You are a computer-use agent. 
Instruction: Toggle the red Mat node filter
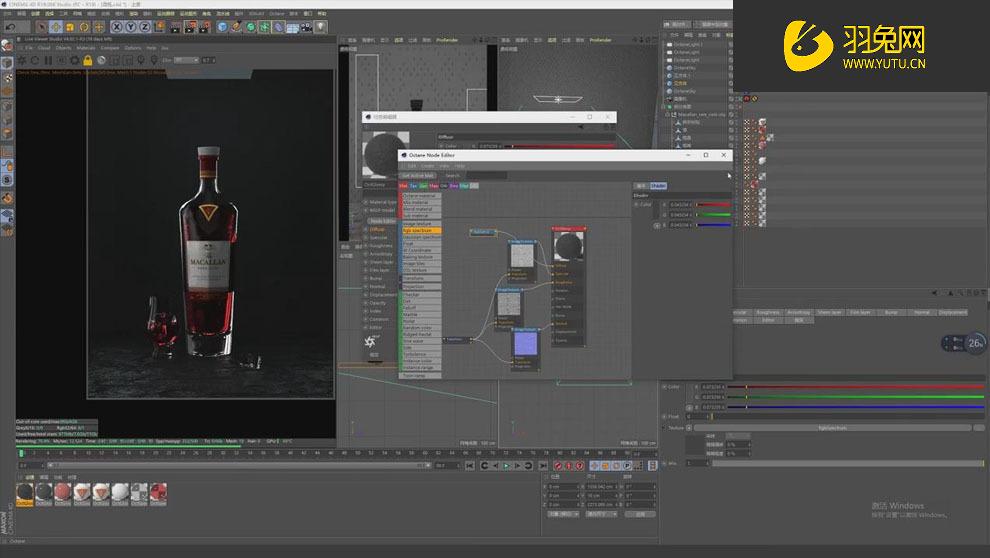tap(403, 186)
